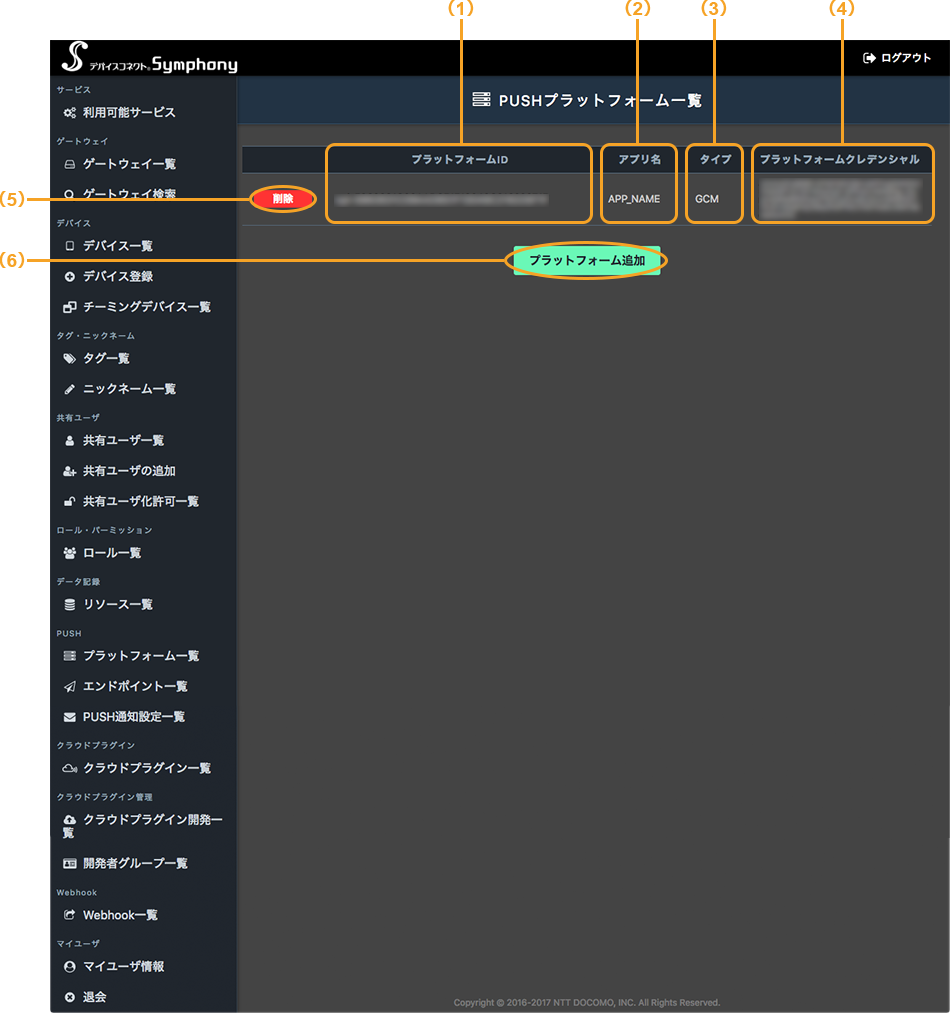950x1013 pixels.
Task: Open マイユーザ情報 page
Action: coord(123,967)
